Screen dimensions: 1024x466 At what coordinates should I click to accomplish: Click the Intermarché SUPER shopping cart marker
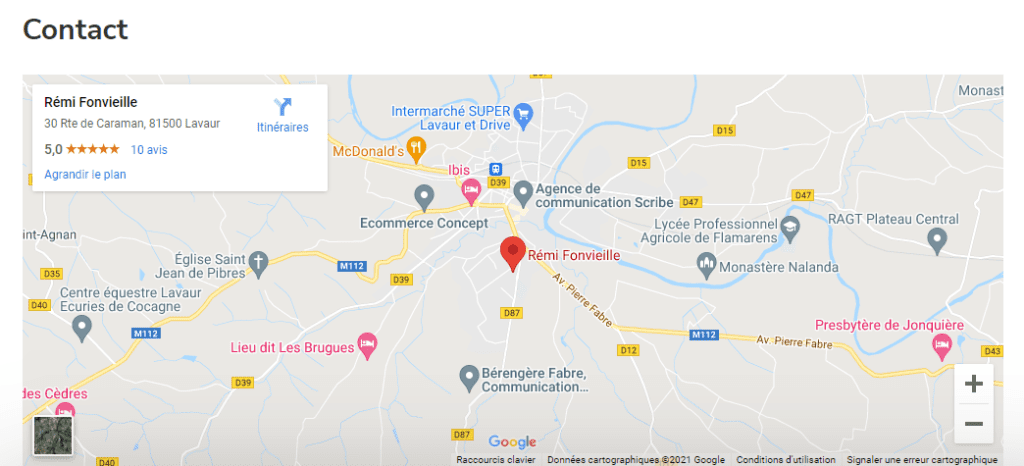click(x=523, y=115)
